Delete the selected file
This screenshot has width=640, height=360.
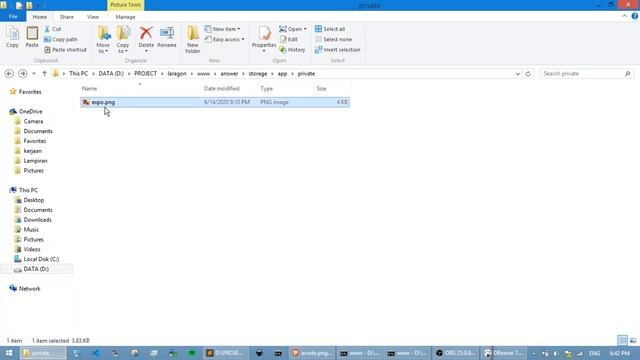(146, 40)
